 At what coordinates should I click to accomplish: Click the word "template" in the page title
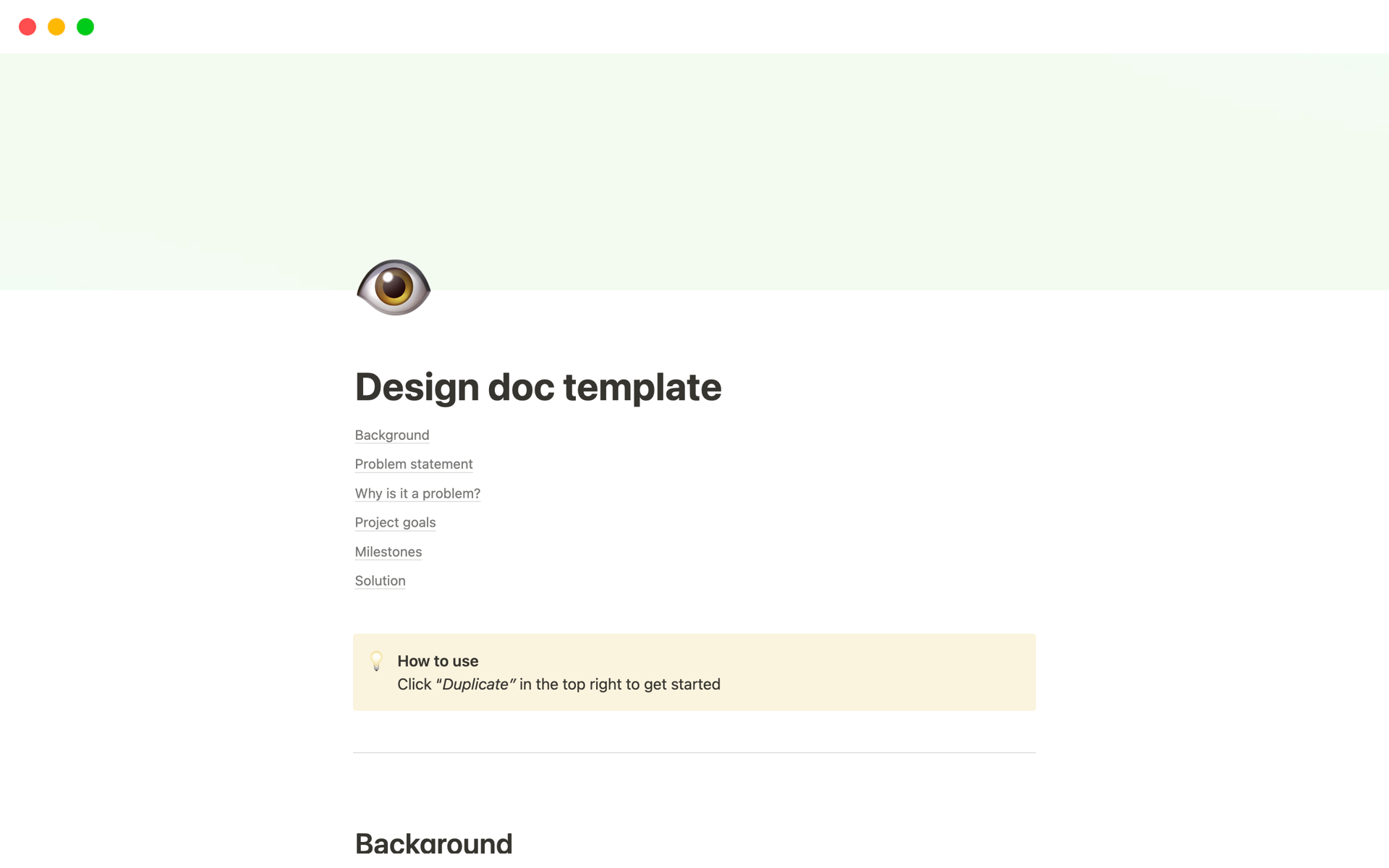pyautogui.click(x=642, y=387)
